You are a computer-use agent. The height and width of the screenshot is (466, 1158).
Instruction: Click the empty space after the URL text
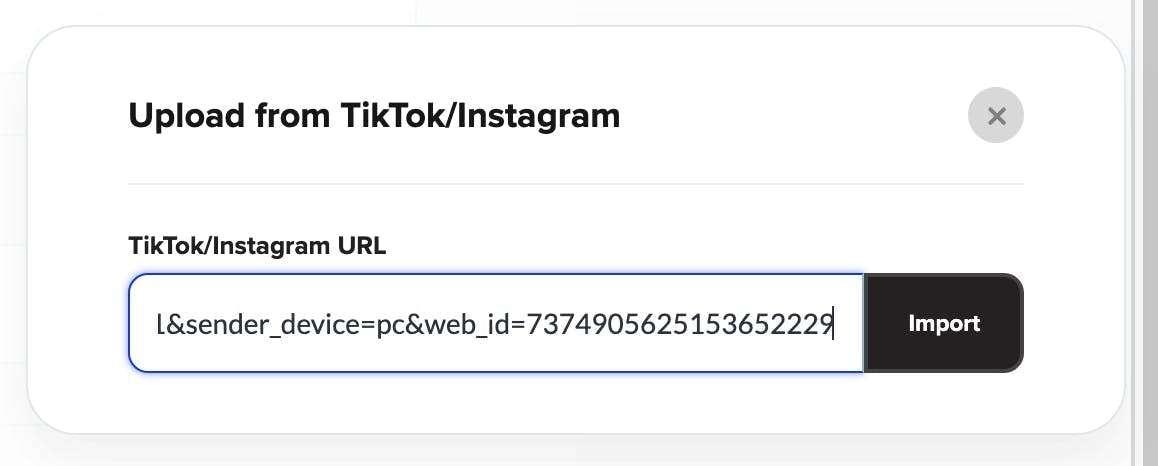[848, 323]
